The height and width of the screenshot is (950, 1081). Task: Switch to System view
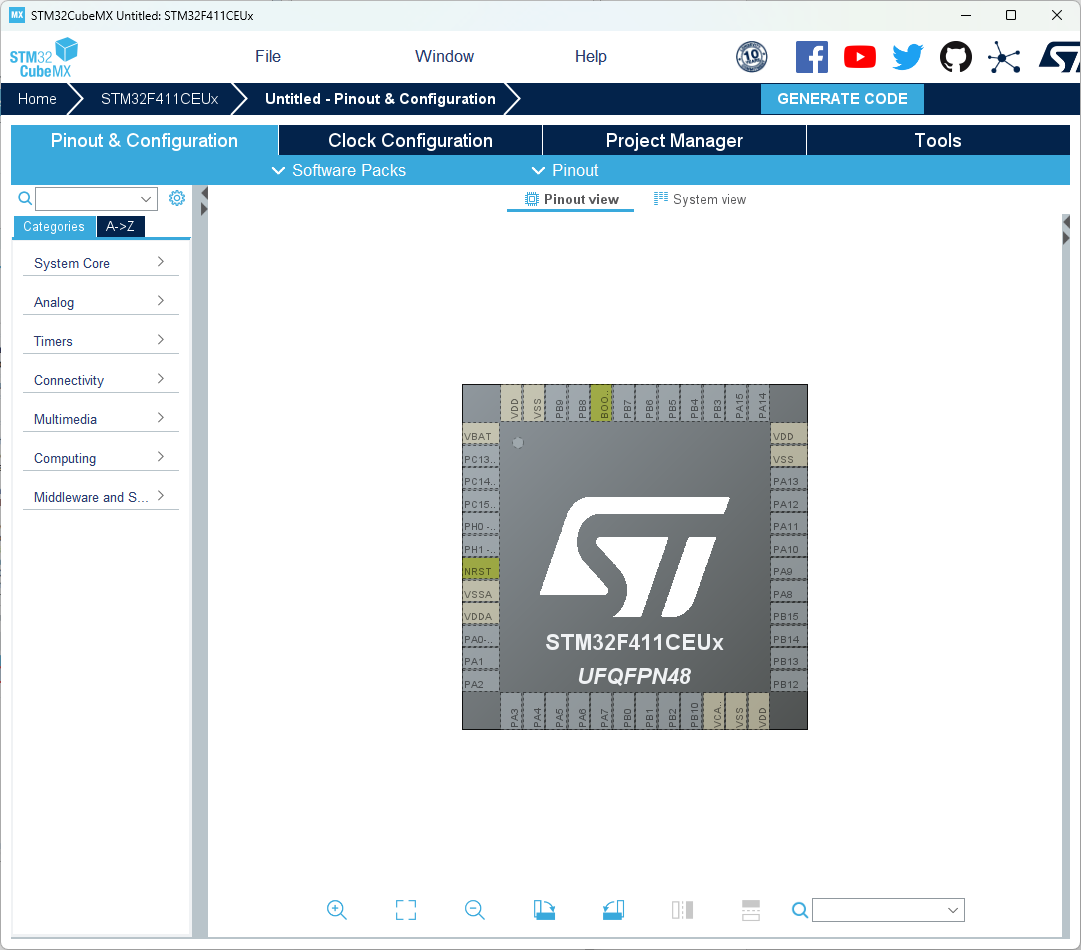[700, 199]
